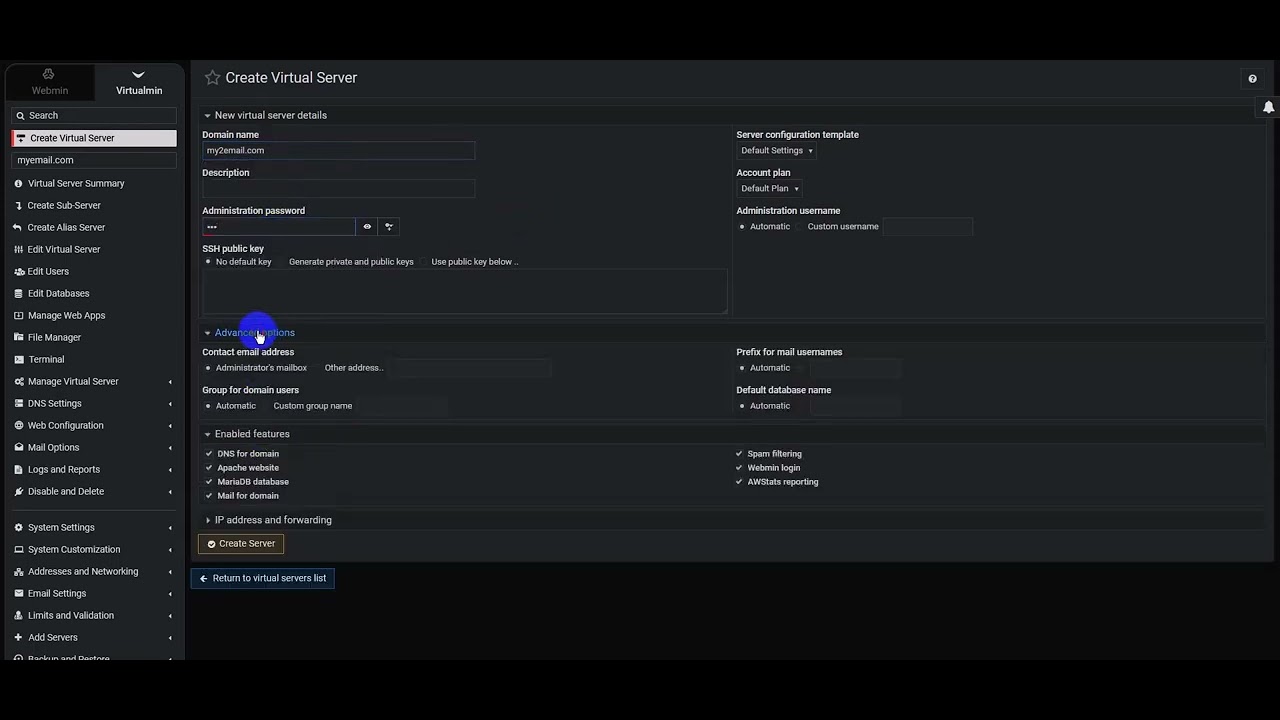Open Terminal from the sidebar
The image size is (1280, 720).
46,360
